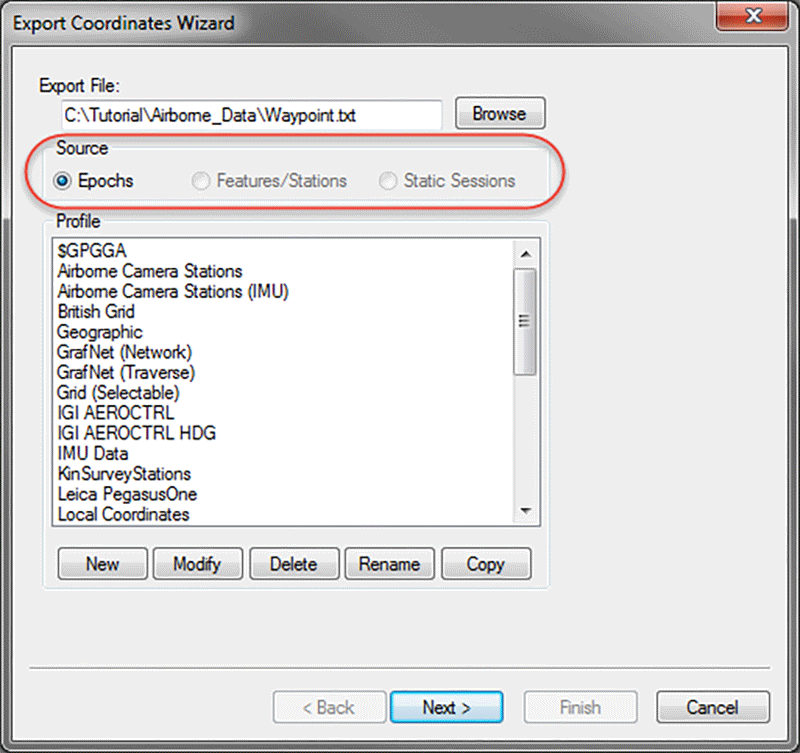The image size is (800, 753).
Task: Click the profile list scrollbar thumb
Action: pyautogui.click(x=525, y=322)
